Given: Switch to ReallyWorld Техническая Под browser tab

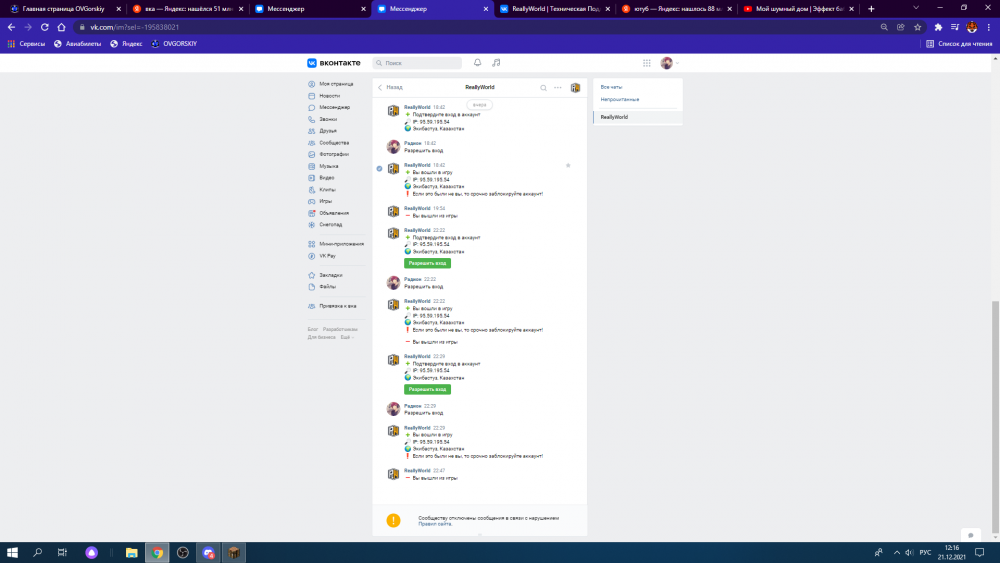Looking at the screenshot, I should coord(555,9).
